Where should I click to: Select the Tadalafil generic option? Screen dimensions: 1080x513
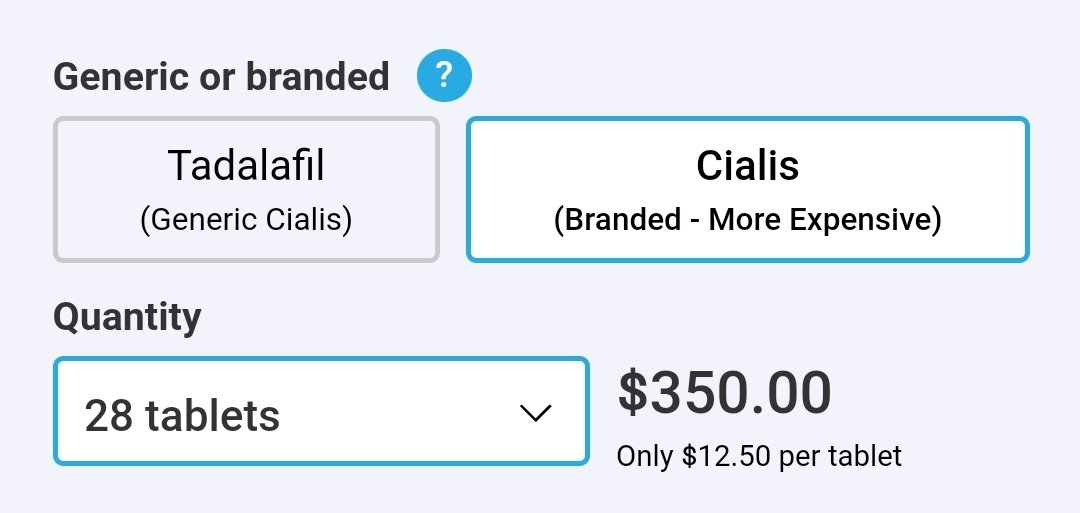pyautogui.click(x=246, y=189)
